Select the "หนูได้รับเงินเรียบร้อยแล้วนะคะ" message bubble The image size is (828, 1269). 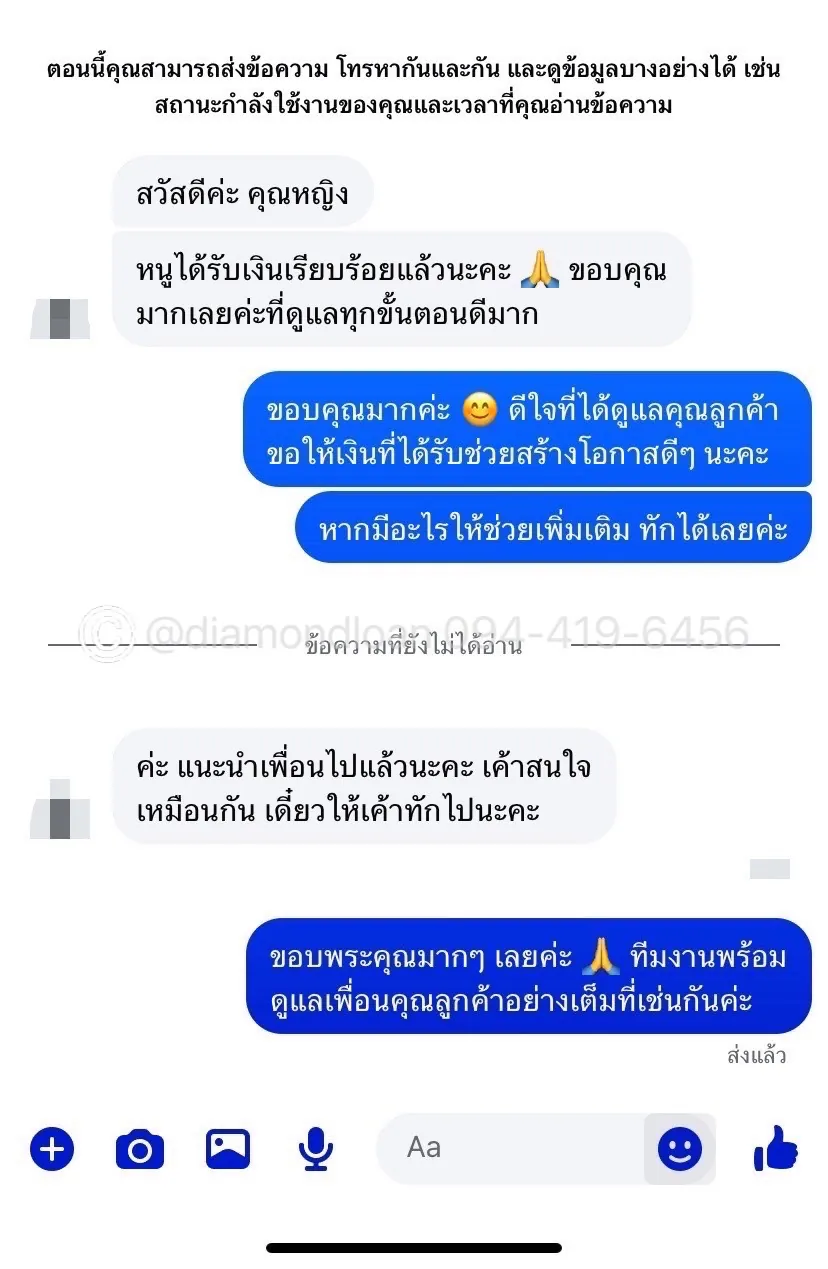402,289
